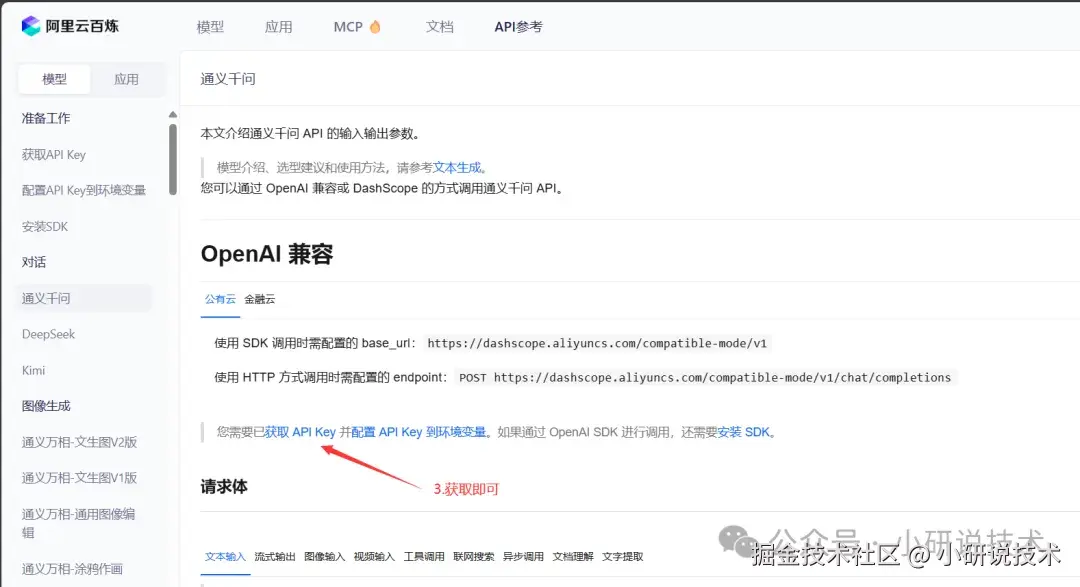Open the 模型 top navigation item
1080x587 pixels.
210,27
